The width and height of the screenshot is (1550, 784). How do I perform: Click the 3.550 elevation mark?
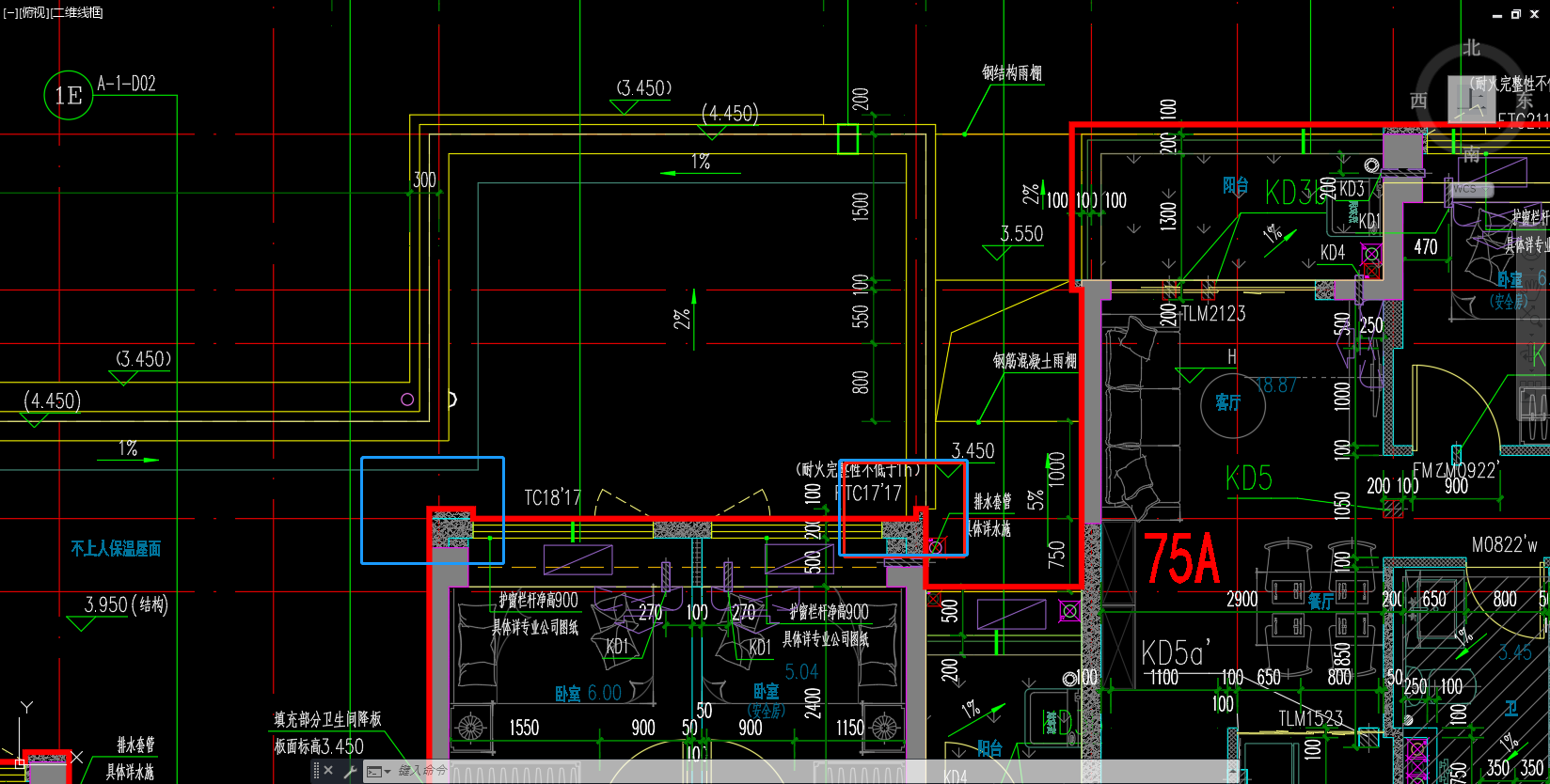click(1022, 234)
